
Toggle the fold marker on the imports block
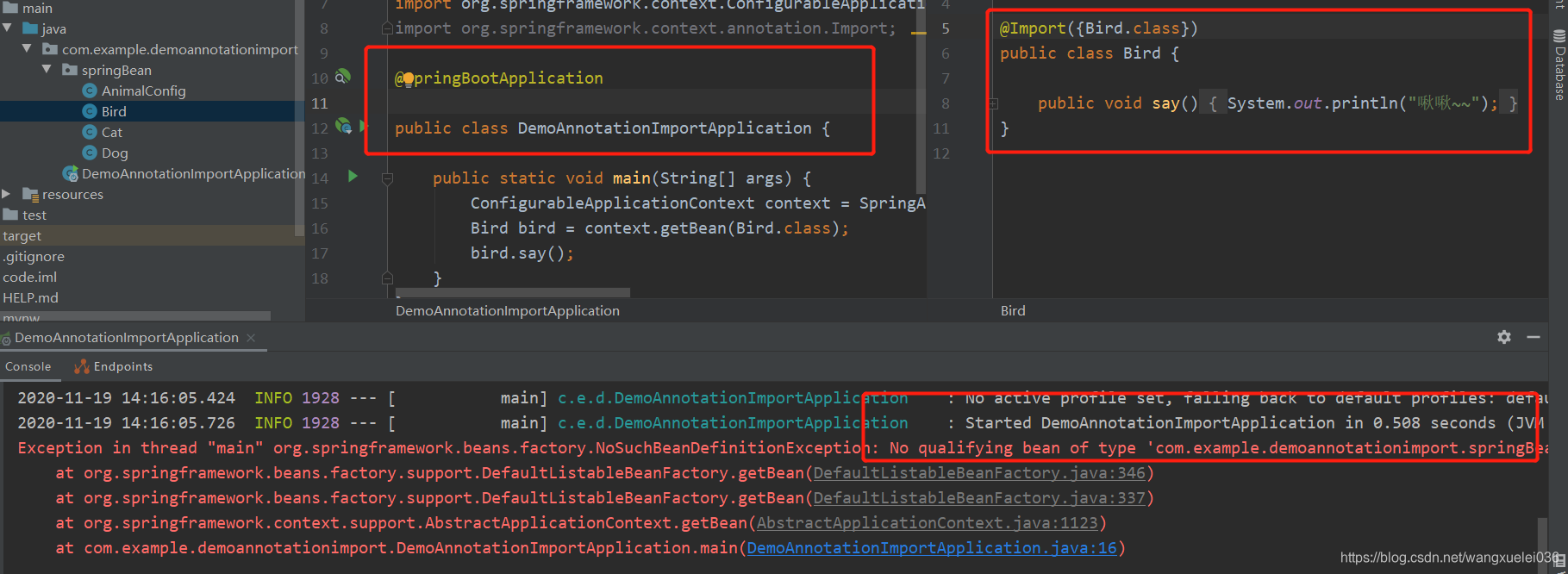coord(387,28)
